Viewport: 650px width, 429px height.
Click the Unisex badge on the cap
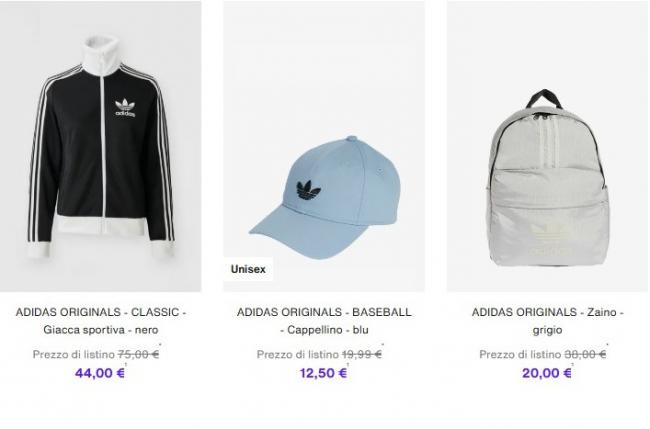coord(248,269)
